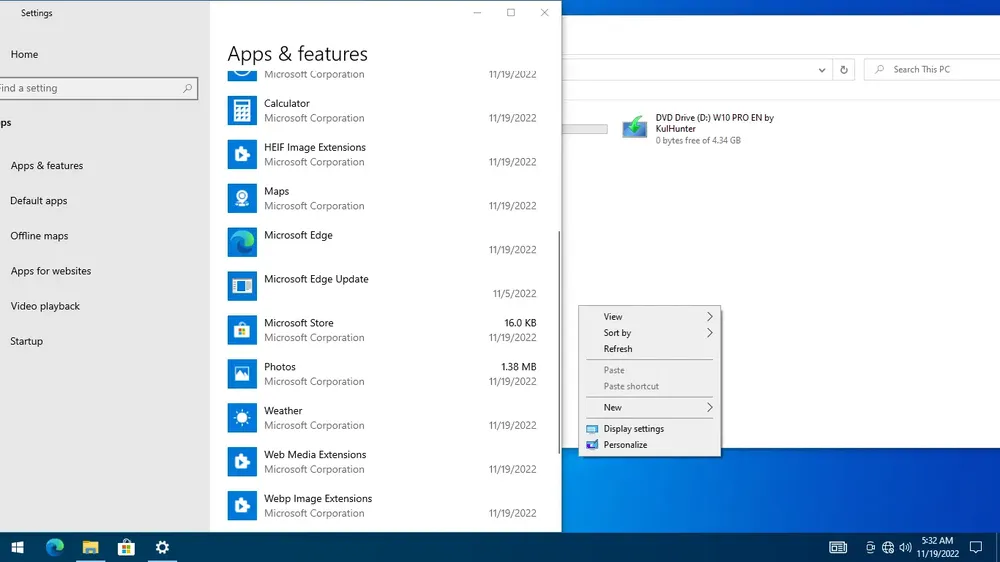Viewport: 1000px width, 562px height.
Task: Click the DVD Drive (D:) icon
Action: pyautogui.click(x=635, y=128)
